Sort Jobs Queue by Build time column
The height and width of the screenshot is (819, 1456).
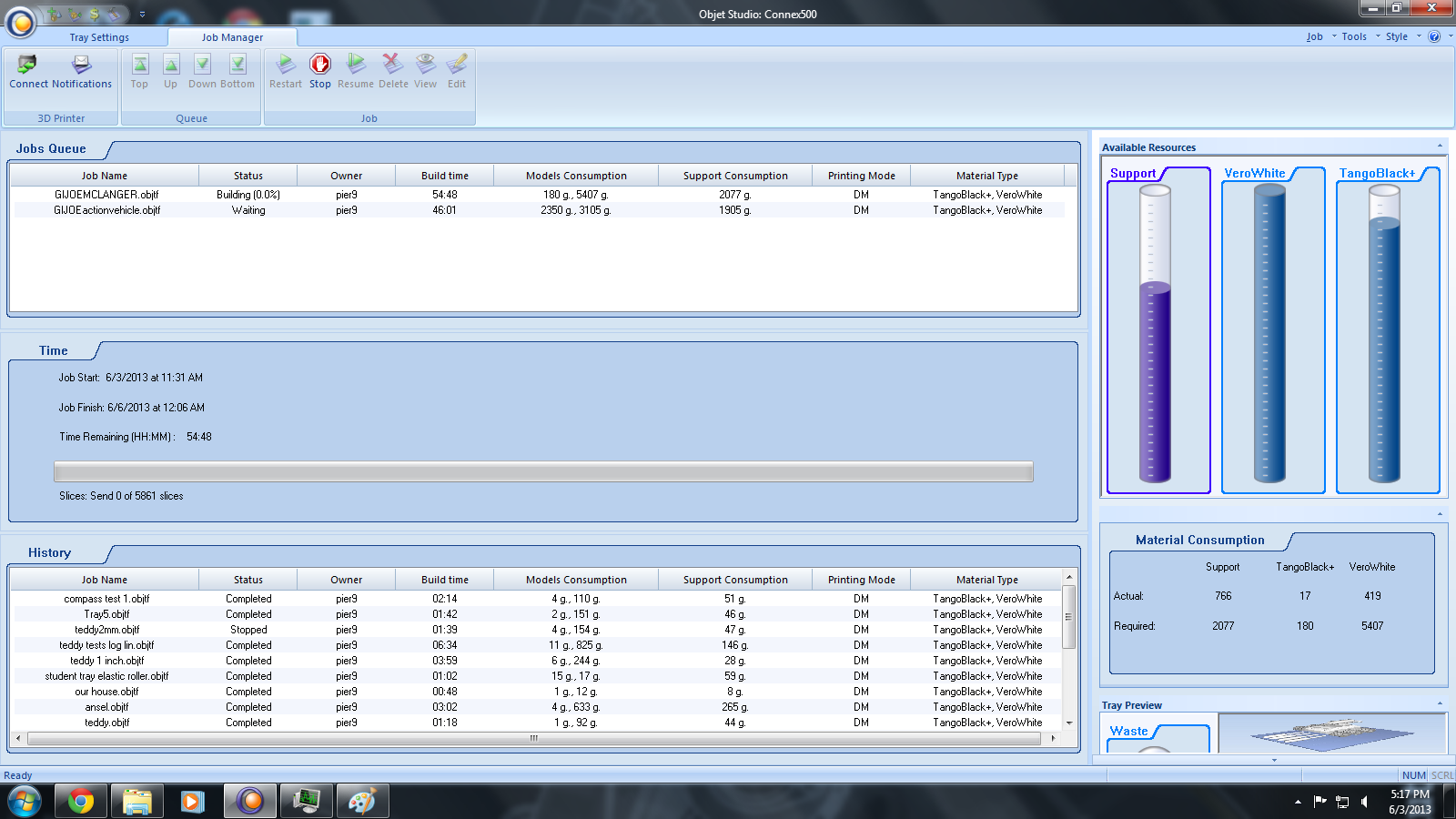click(x=445, y=176)
